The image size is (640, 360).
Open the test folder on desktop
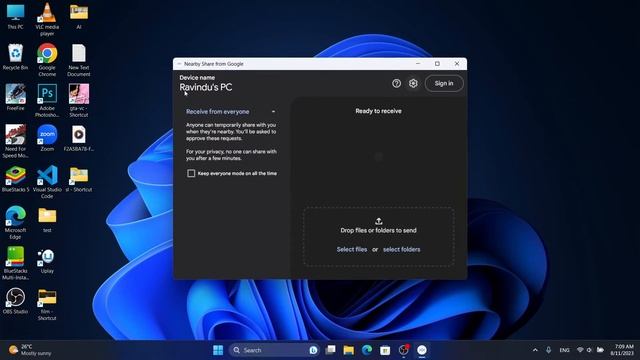click(x=47, y=220)
